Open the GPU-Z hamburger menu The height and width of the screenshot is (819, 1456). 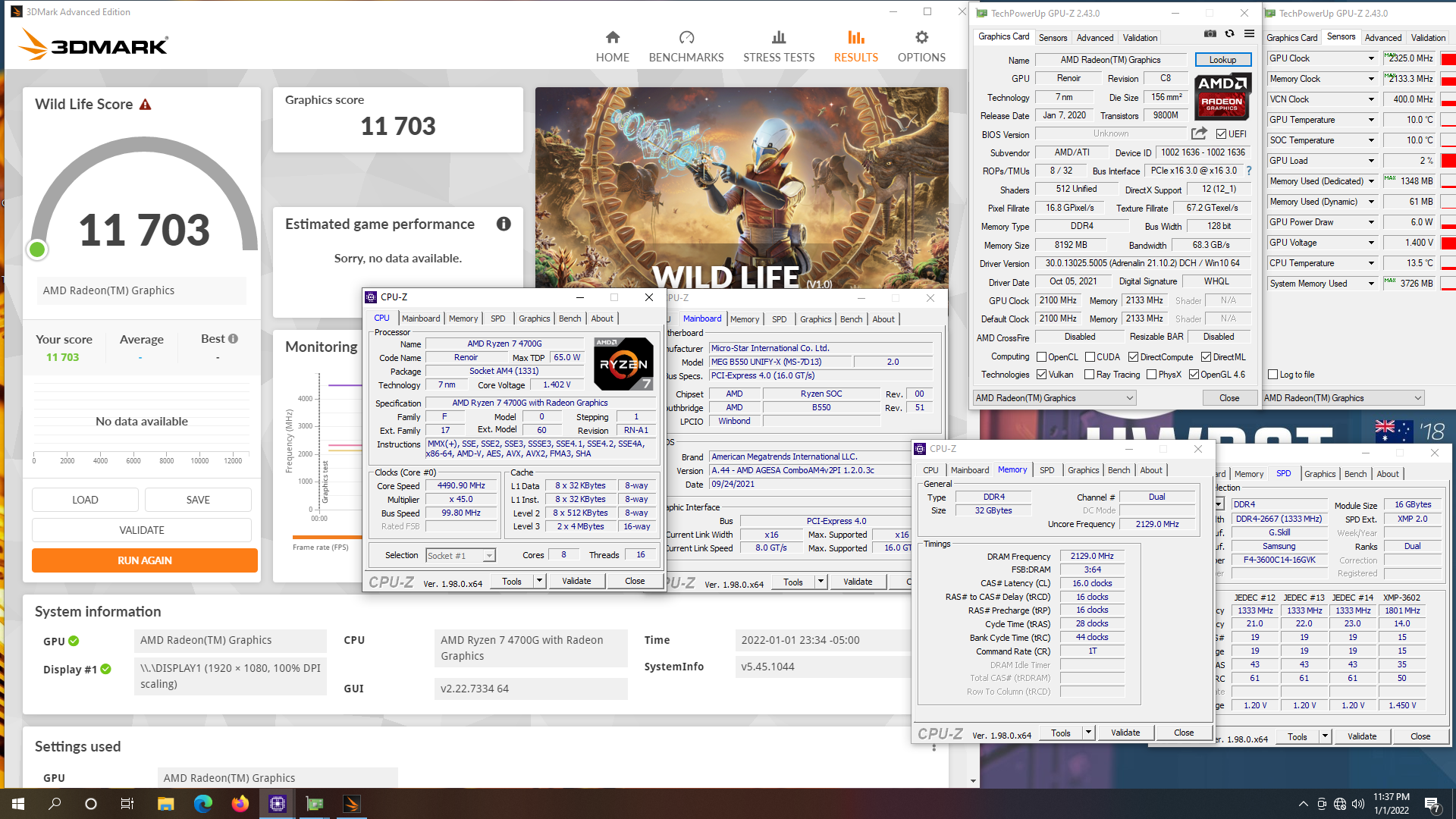pos(1250,34)
